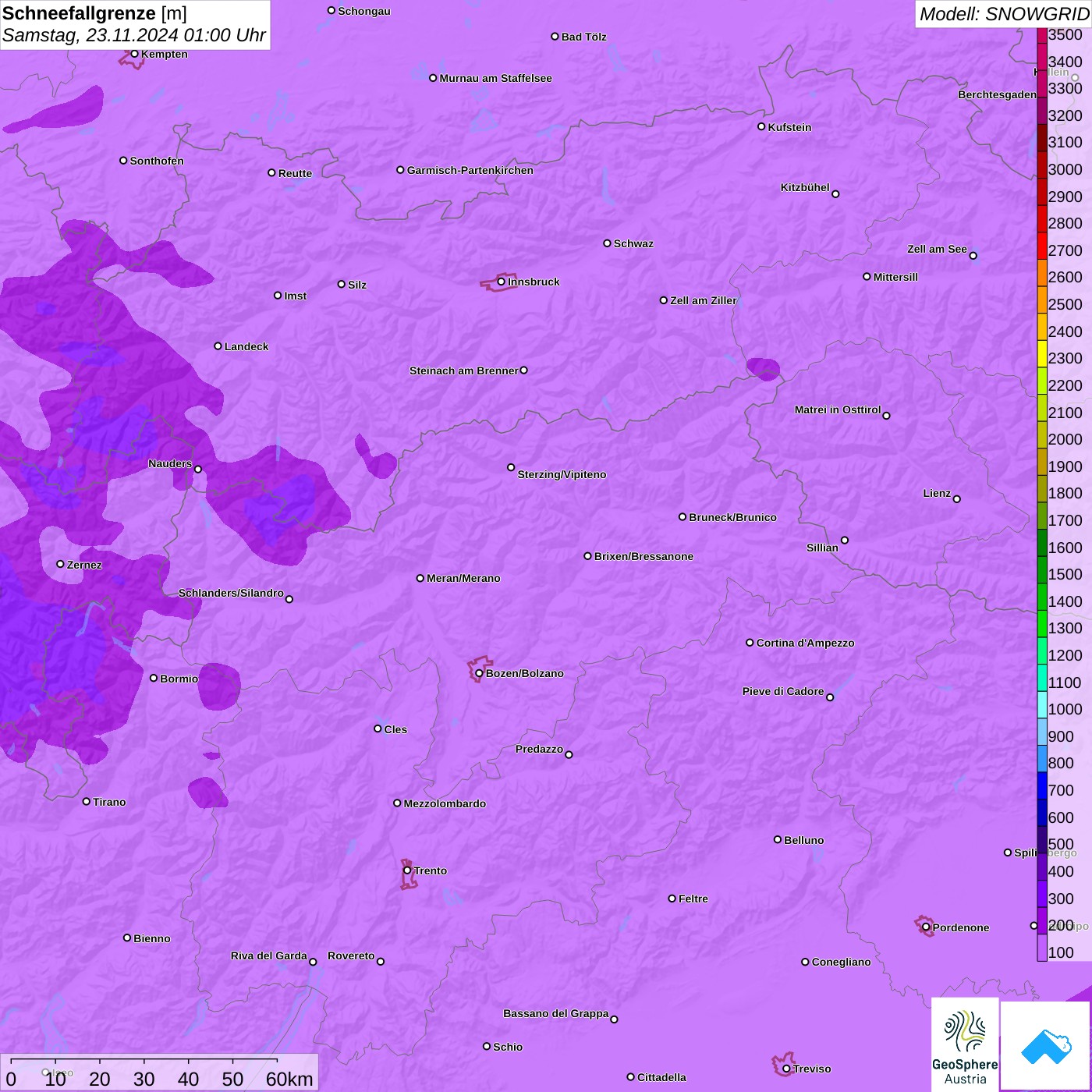Screen dimensions: 1092x1092
Task: Click the 'Modell: SNOWGRID' label
Action: (1004, 13)
